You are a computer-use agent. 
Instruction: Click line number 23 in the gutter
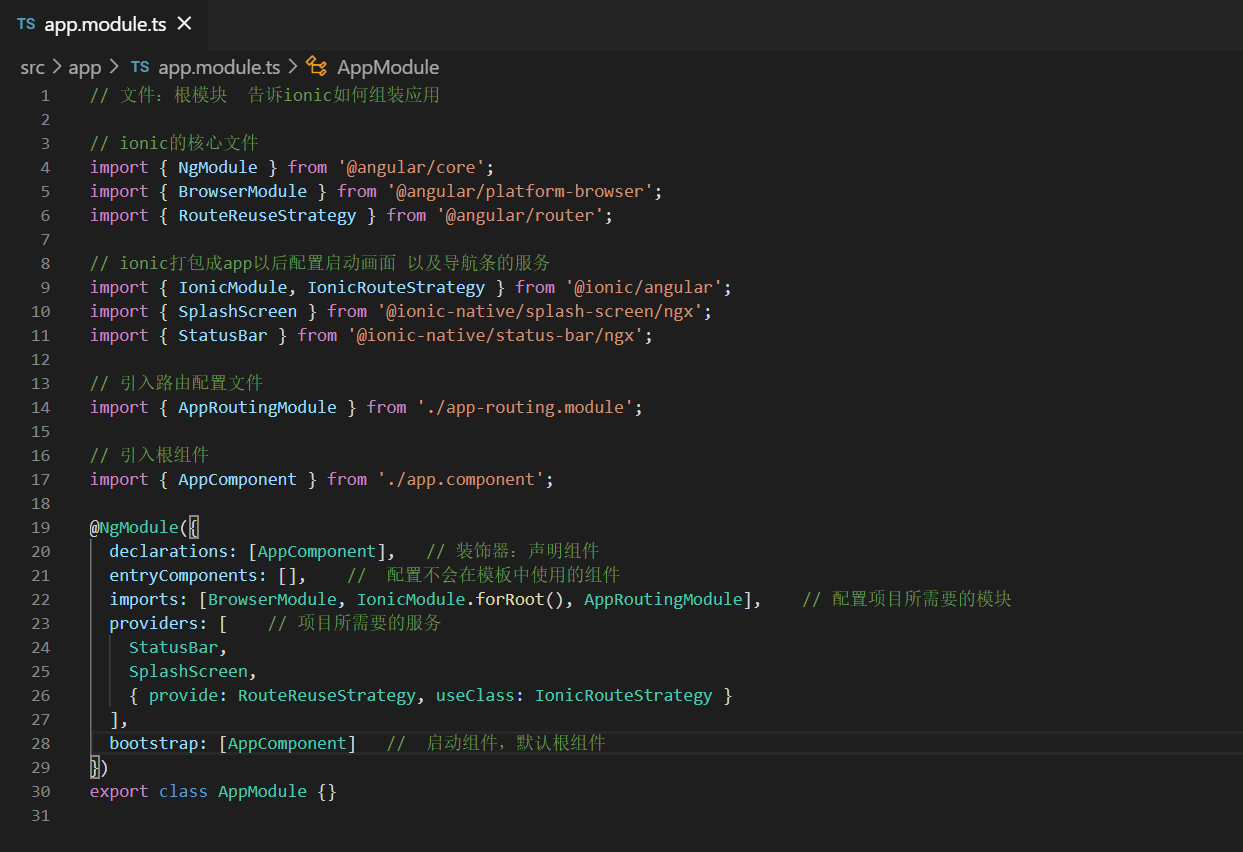click(x=41, y=623)
